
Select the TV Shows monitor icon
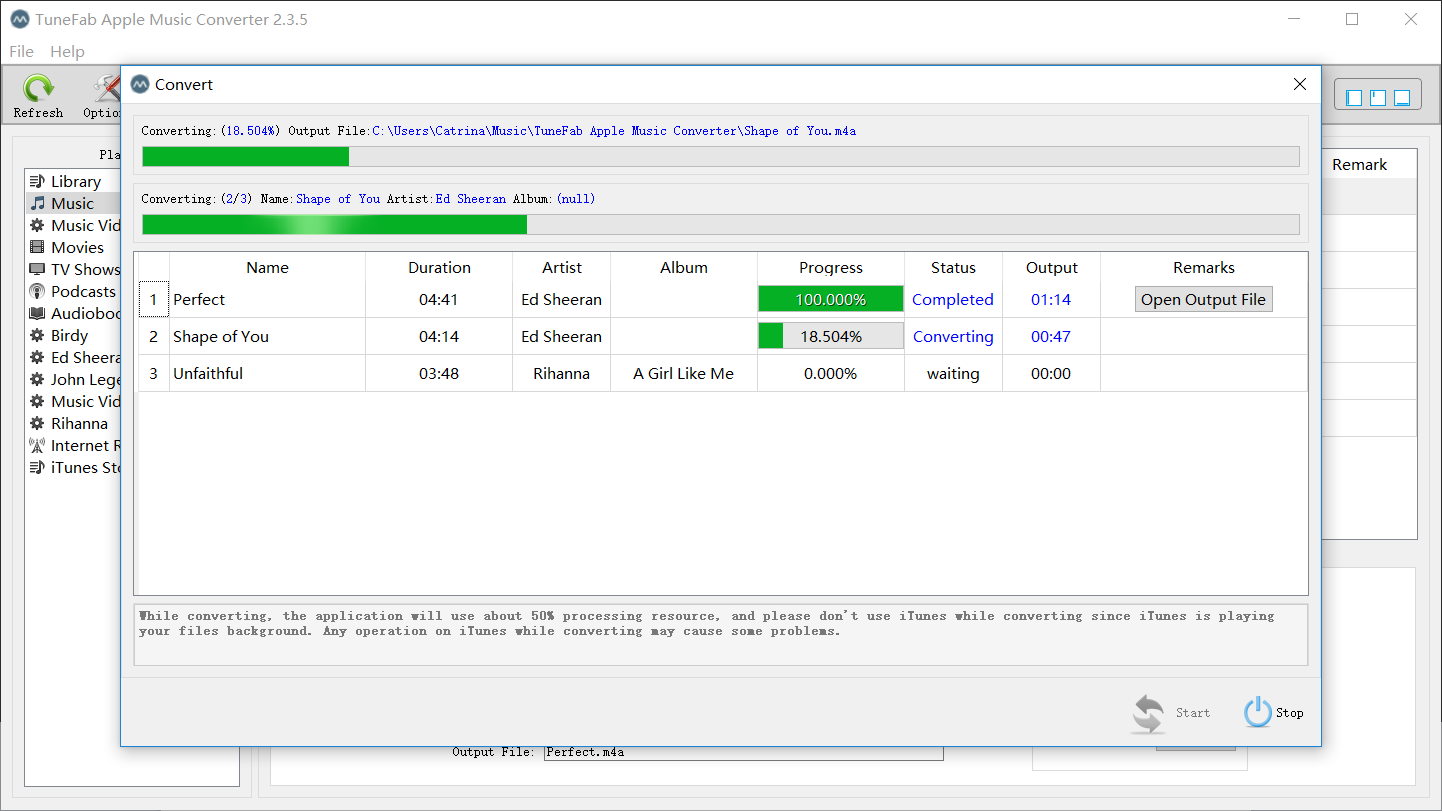pos(37,269)
